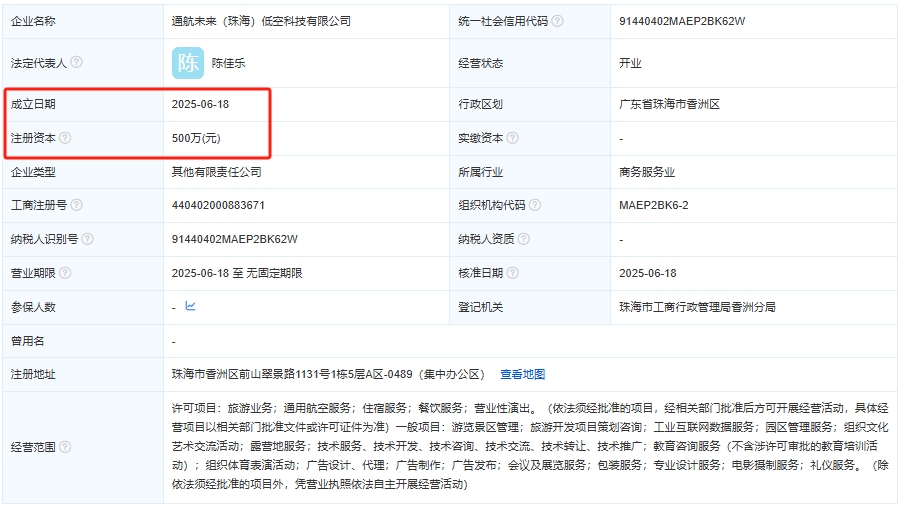The image size is (905, 509).
Task: Click the 行政区划 label
Action: coord(480,104)
